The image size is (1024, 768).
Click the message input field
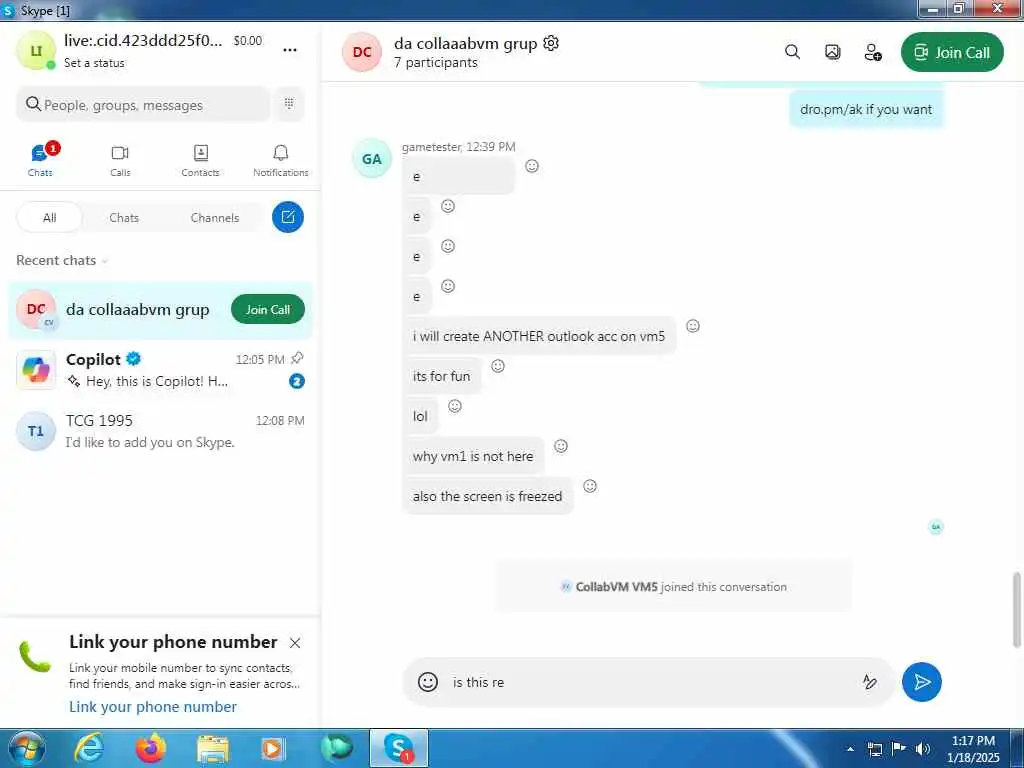pos(653,682)
